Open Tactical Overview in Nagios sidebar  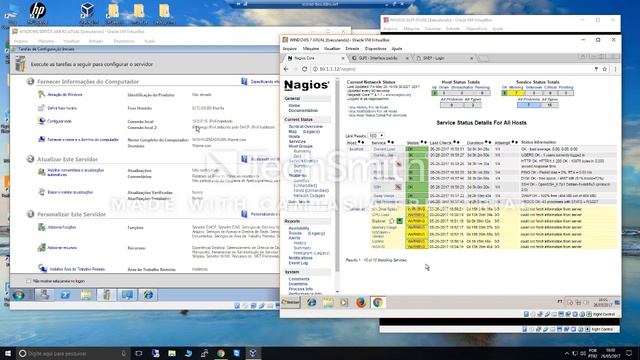coord(306,127)
